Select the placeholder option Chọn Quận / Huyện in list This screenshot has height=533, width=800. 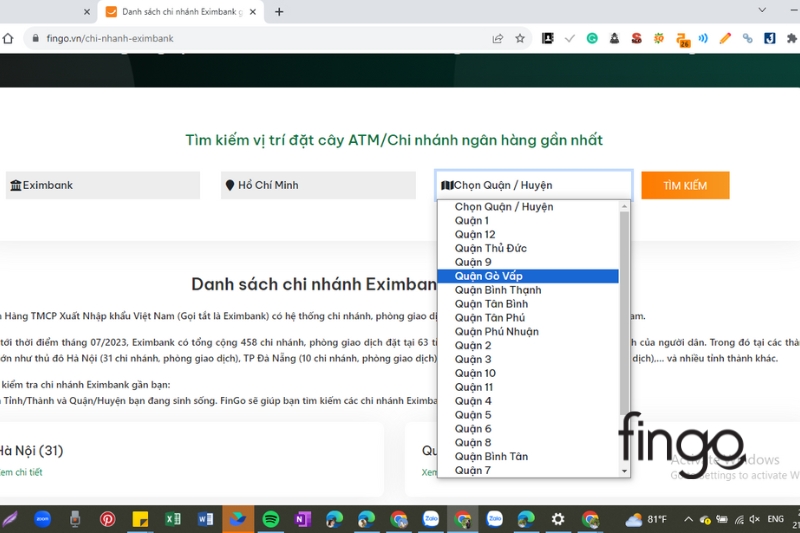click(528, 207)
